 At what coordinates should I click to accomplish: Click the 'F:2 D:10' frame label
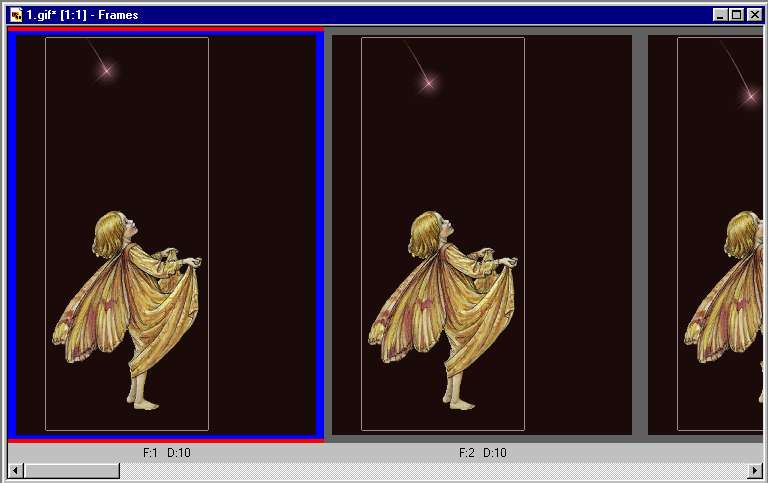click(x=482, y=453)
